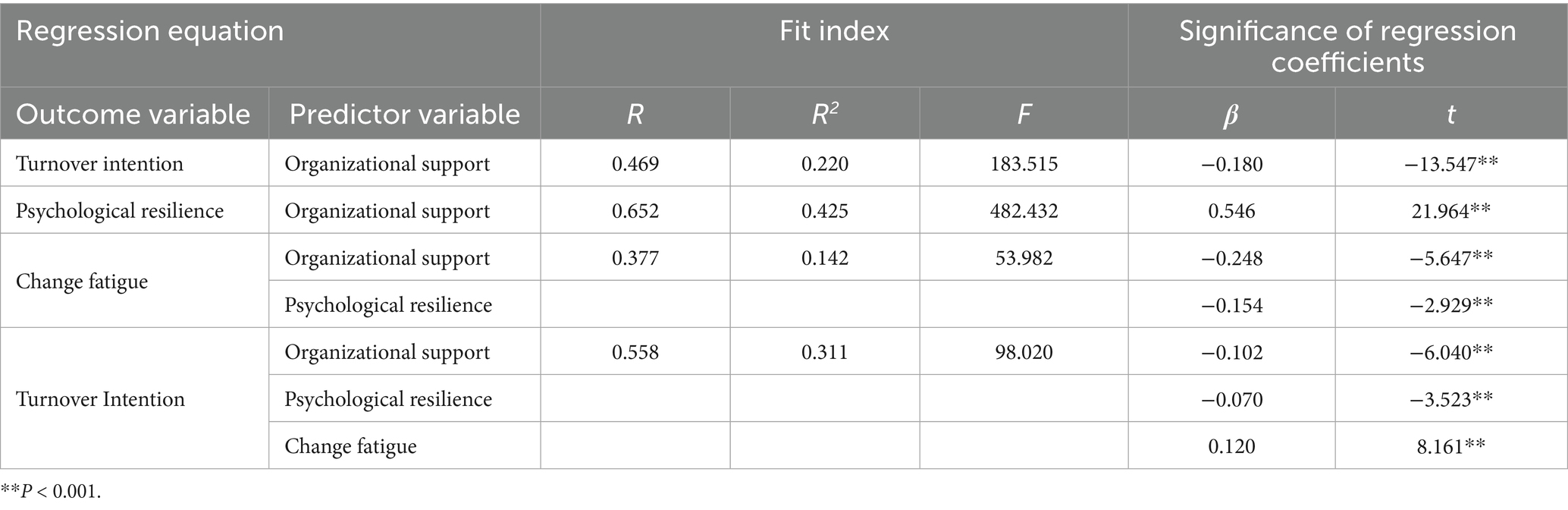Click the "Regression equation" header cell
This screenshot has width=1568, height=510.
(x=150, y=32)
